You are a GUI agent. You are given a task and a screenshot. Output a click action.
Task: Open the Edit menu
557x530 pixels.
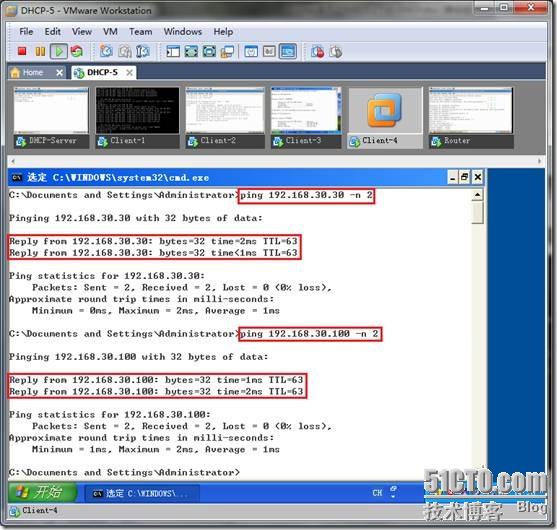tap(53, 32)
